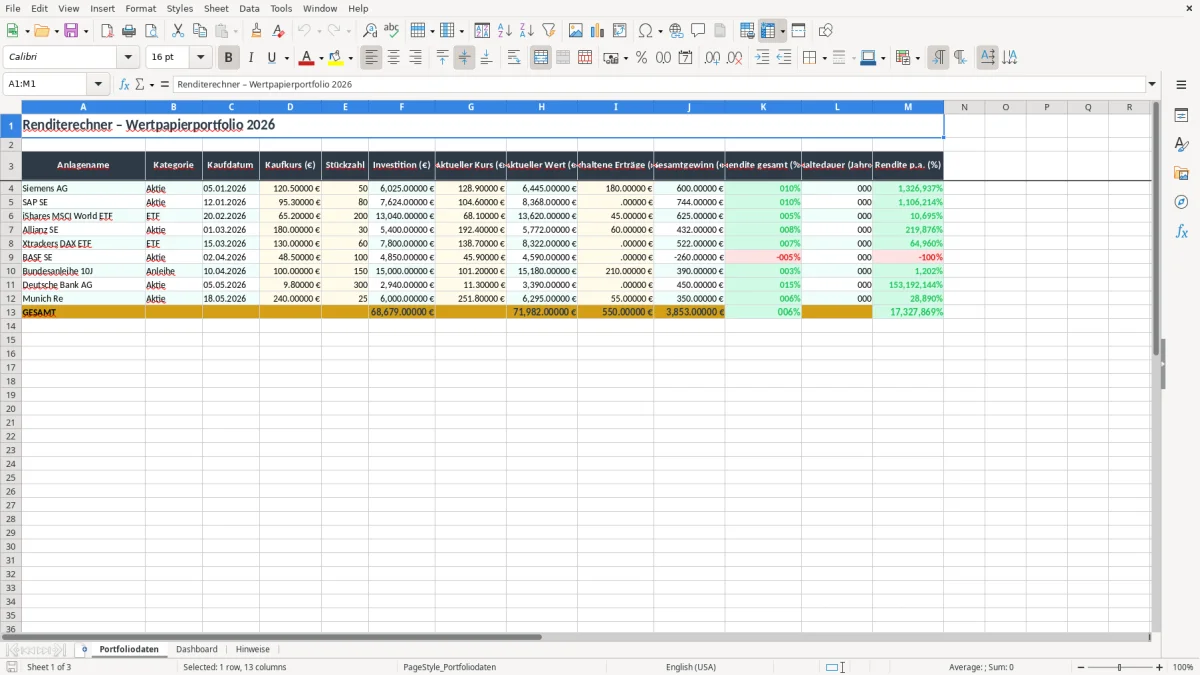The height and width of the screenshot is (675, 1200).
Task: Expand the 16 pt font size dropdown
Action: pos(200,58)
